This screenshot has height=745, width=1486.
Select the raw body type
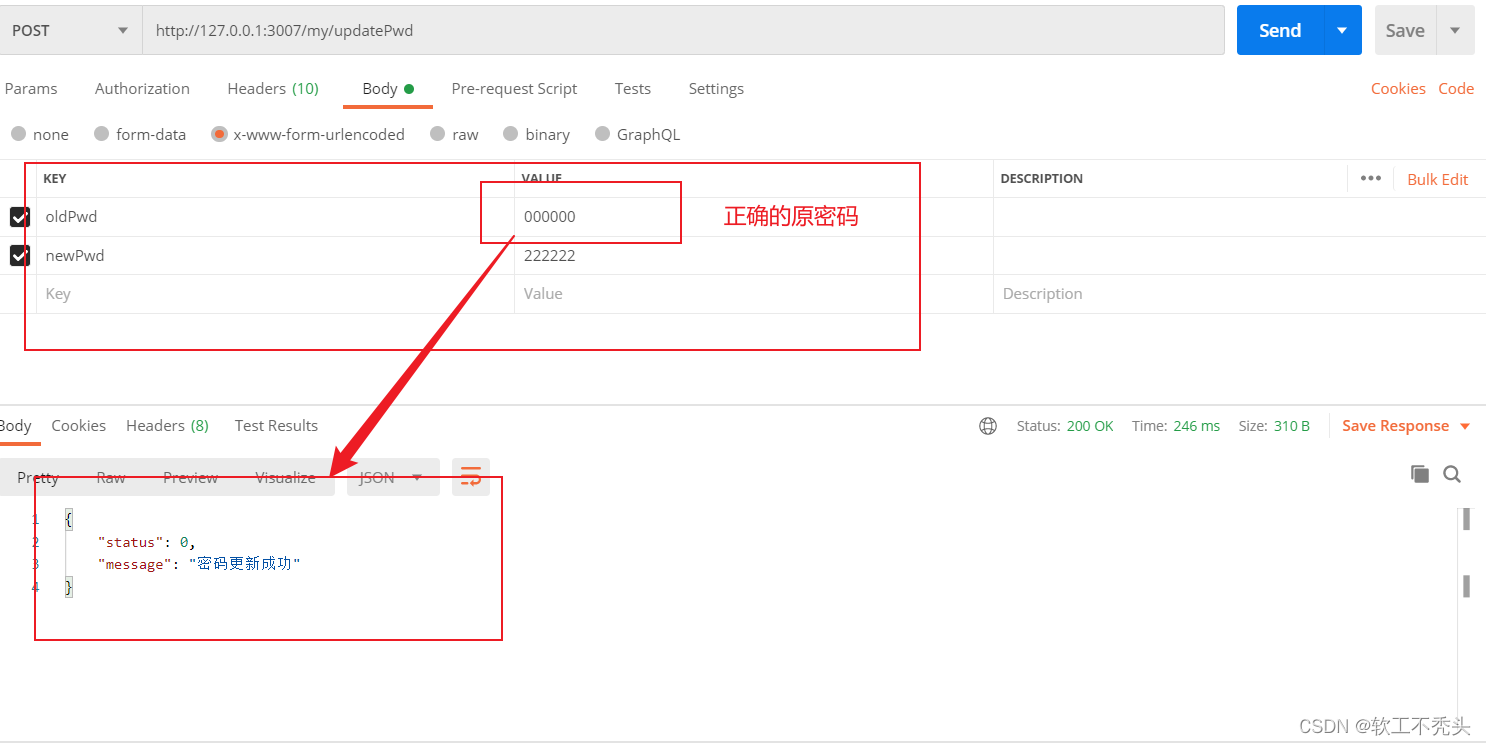(x=454, y=134)
